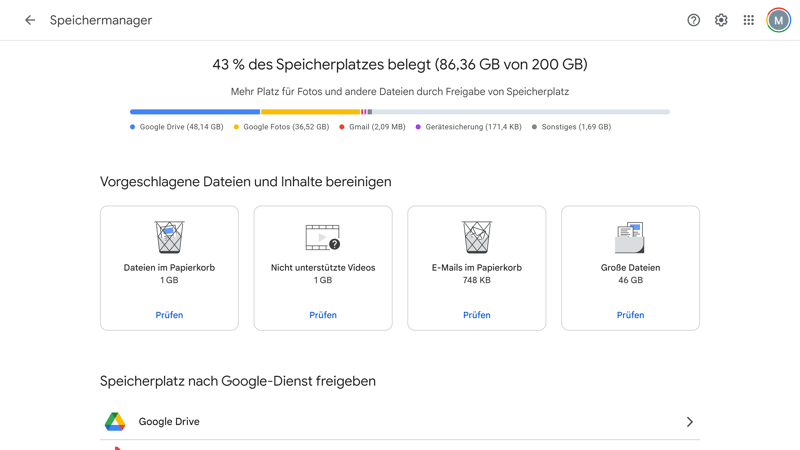Click the yellow Google Fotos storage bar segment

click(310, 112)
